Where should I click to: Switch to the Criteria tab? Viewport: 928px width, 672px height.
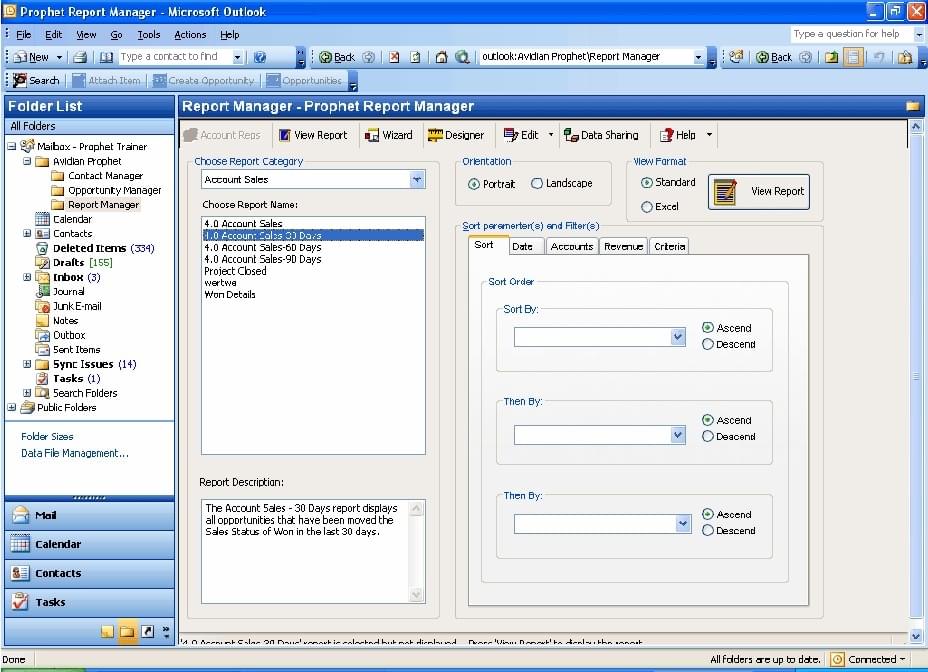(669, 246)
